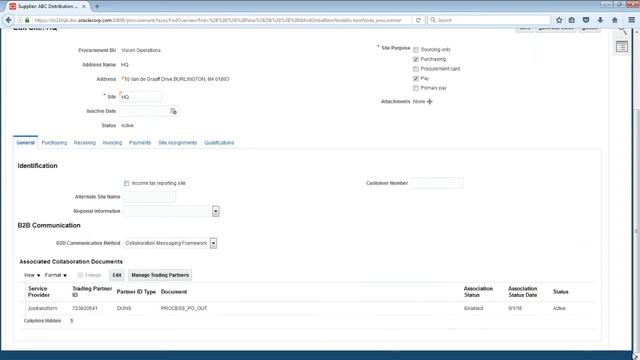This screenshot has width=640, height=360.
Task: Open B2B Communication Method dropdown
Action: pos(213,243)
